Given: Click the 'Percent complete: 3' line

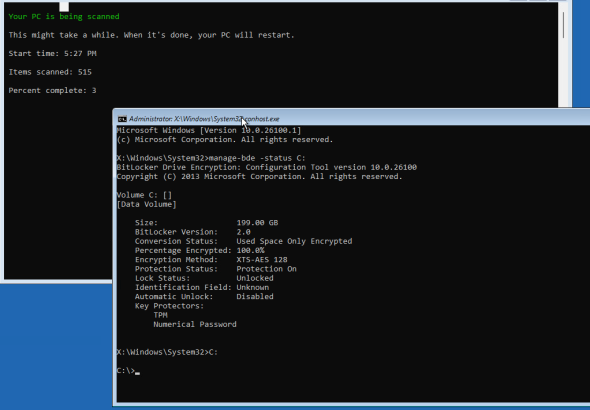Looking at the screenshot, I should (52, 90).
